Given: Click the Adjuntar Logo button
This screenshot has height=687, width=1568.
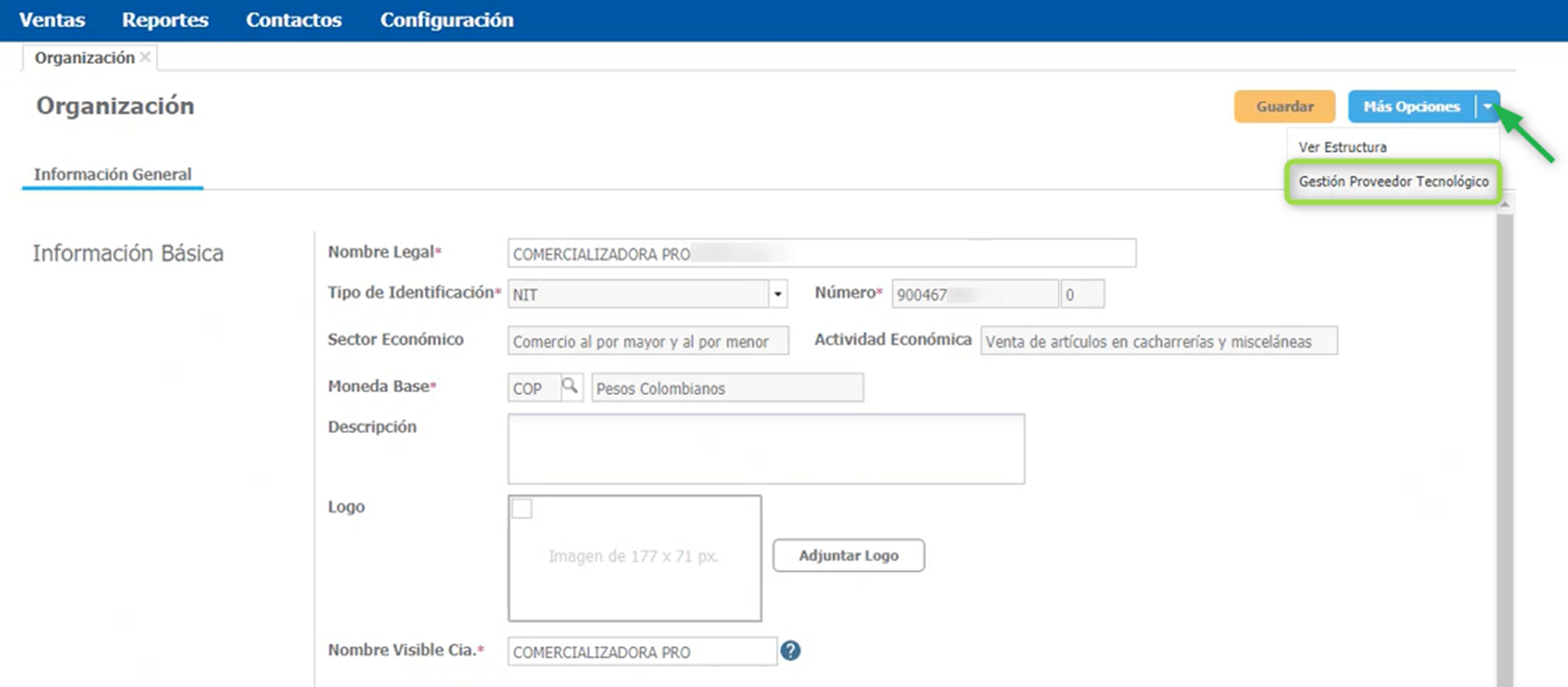Looking at the screenshot, I should 848,555.
